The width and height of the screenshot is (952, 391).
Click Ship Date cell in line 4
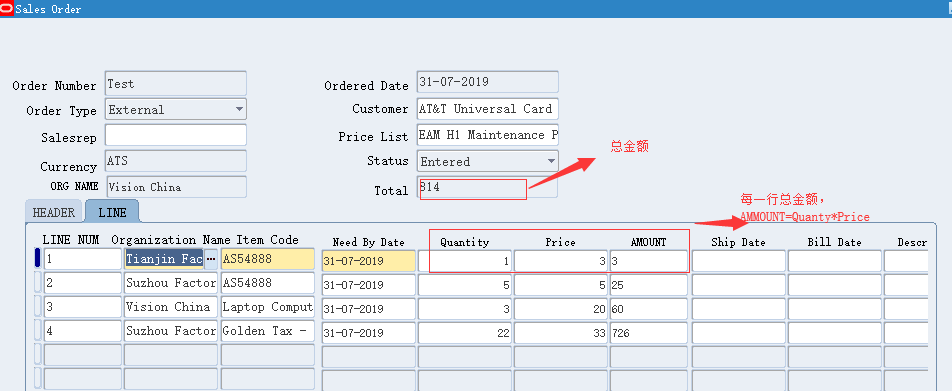point(739,333)
